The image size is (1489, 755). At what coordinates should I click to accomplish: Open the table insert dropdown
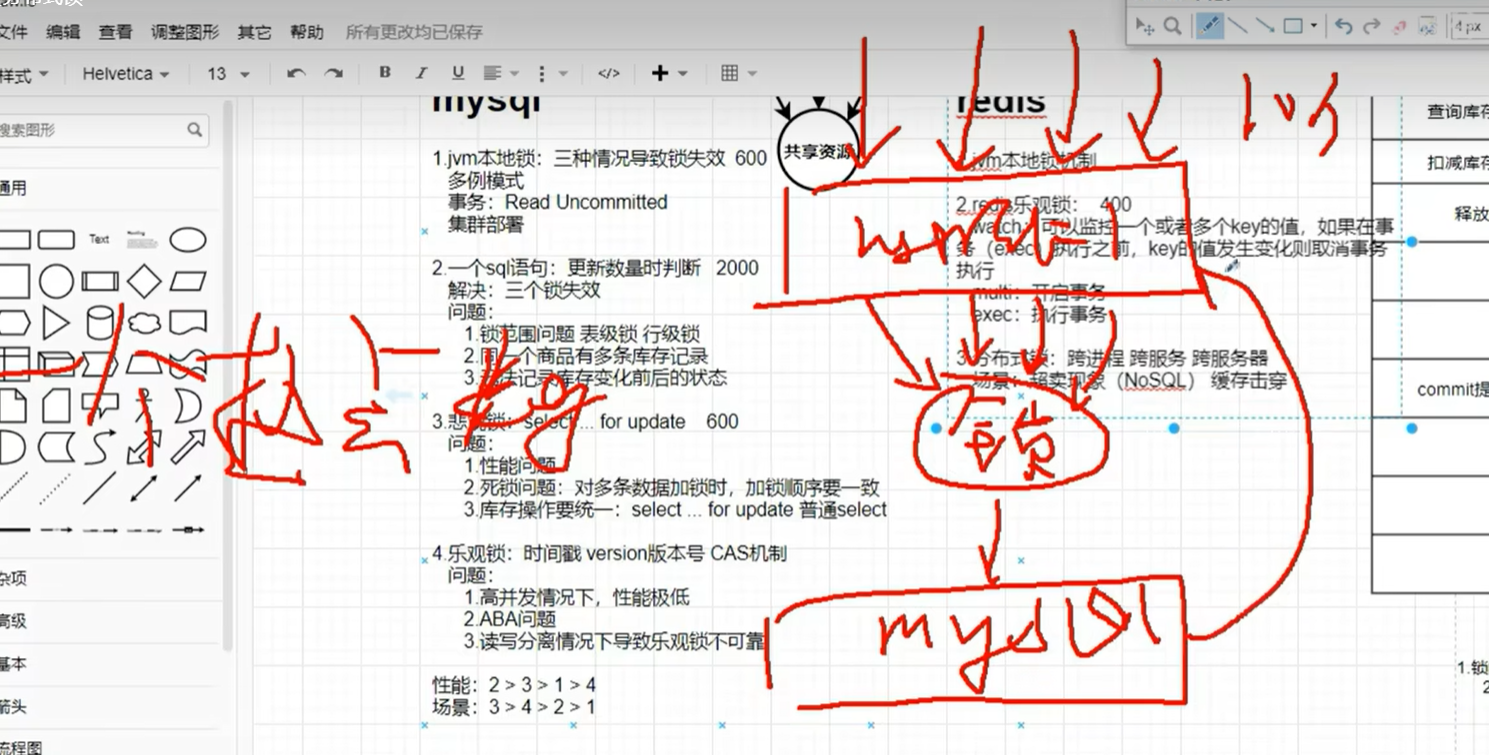tap(738, 73)
